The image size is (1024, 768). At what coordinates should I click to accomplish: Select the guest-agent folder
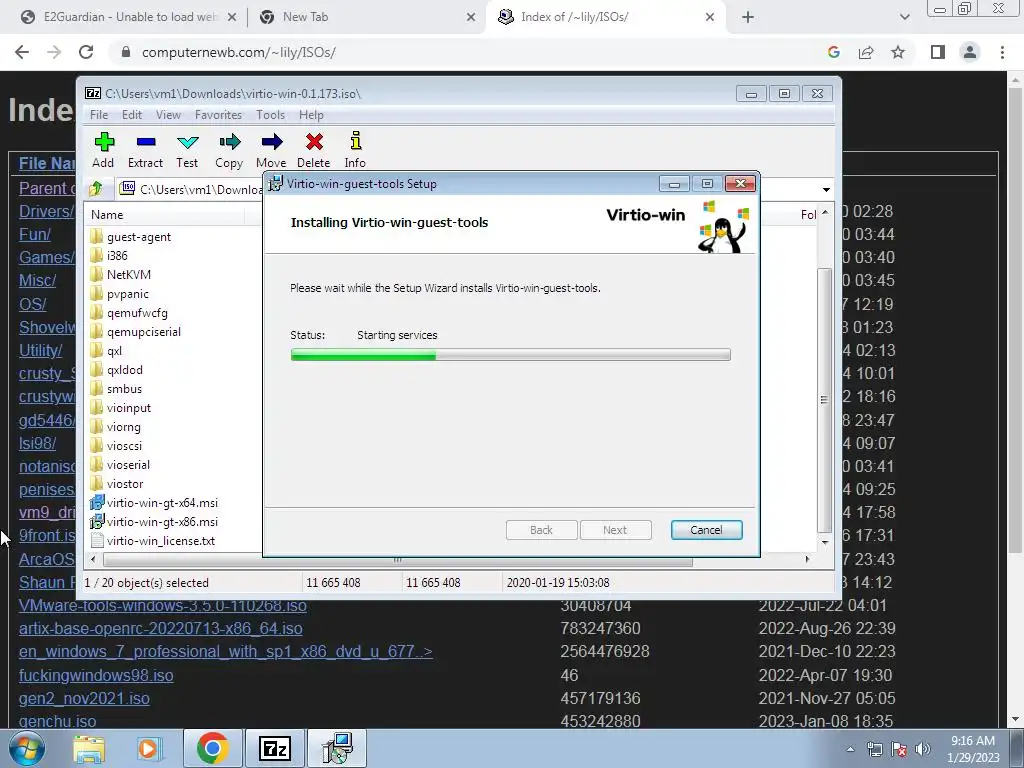coord(138,236)
